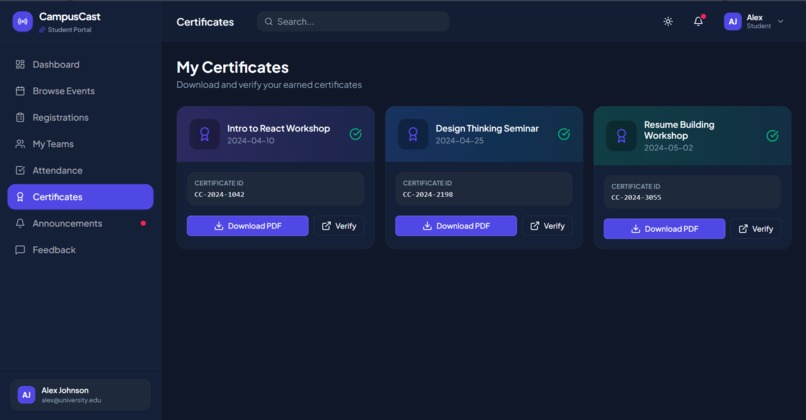
Task: Click the Design Thinking Seminar award icon
Action: tap(413, 134)
